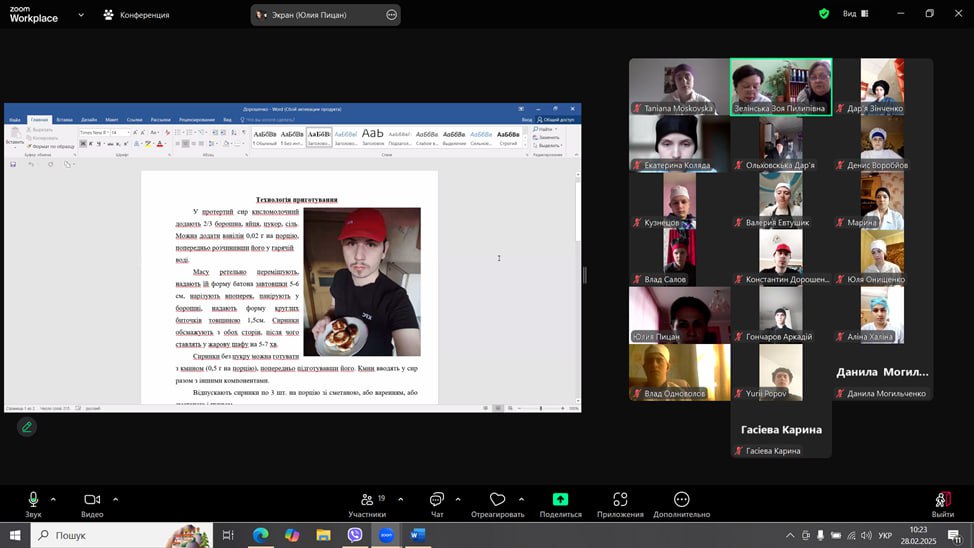Click the Отреагировать reactions heart icon
974x548 pixels.
(497, 500)
